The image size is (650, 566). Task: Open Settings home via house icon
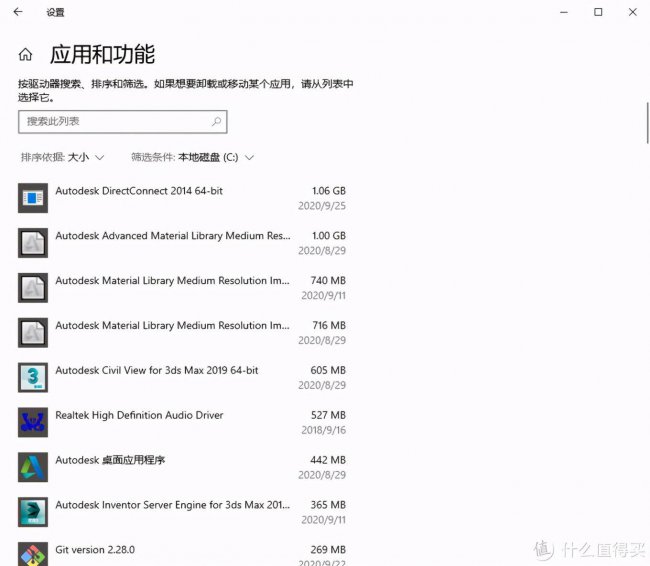click(x=25, y=54)
